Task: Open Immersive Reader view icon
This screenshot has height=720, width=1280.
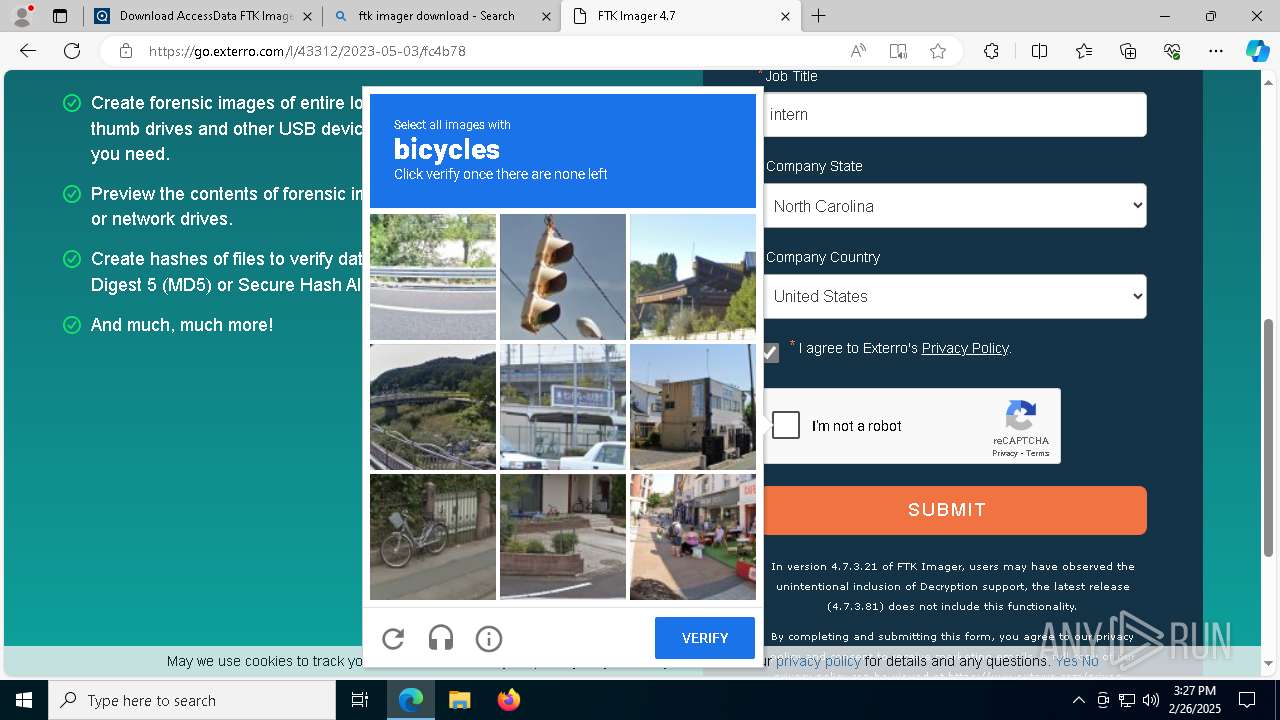Action: [898, 51]
